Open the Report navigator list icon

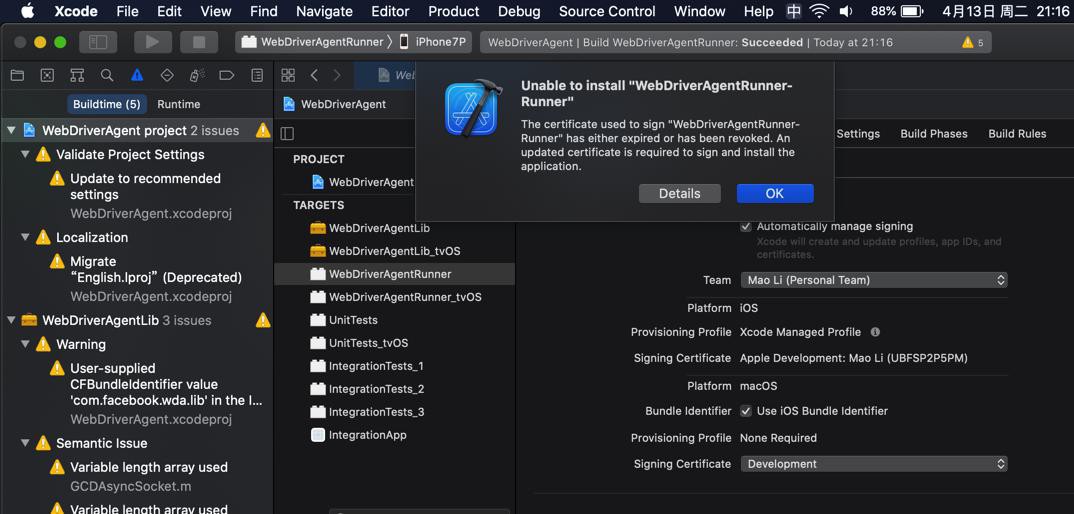pos(257,75)
